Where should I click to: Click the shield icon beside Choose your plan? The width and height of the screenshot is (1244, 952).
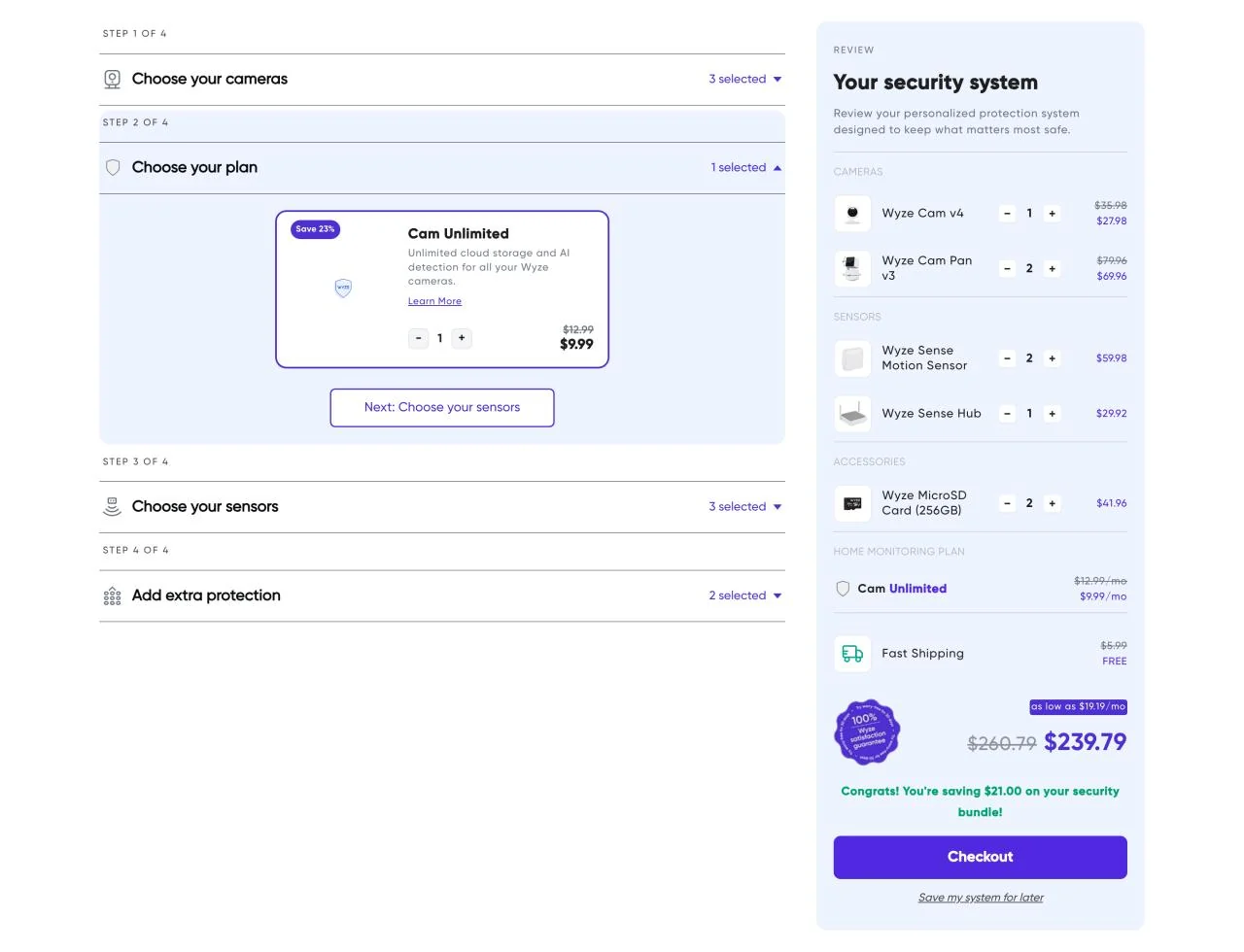pos(113,168)
